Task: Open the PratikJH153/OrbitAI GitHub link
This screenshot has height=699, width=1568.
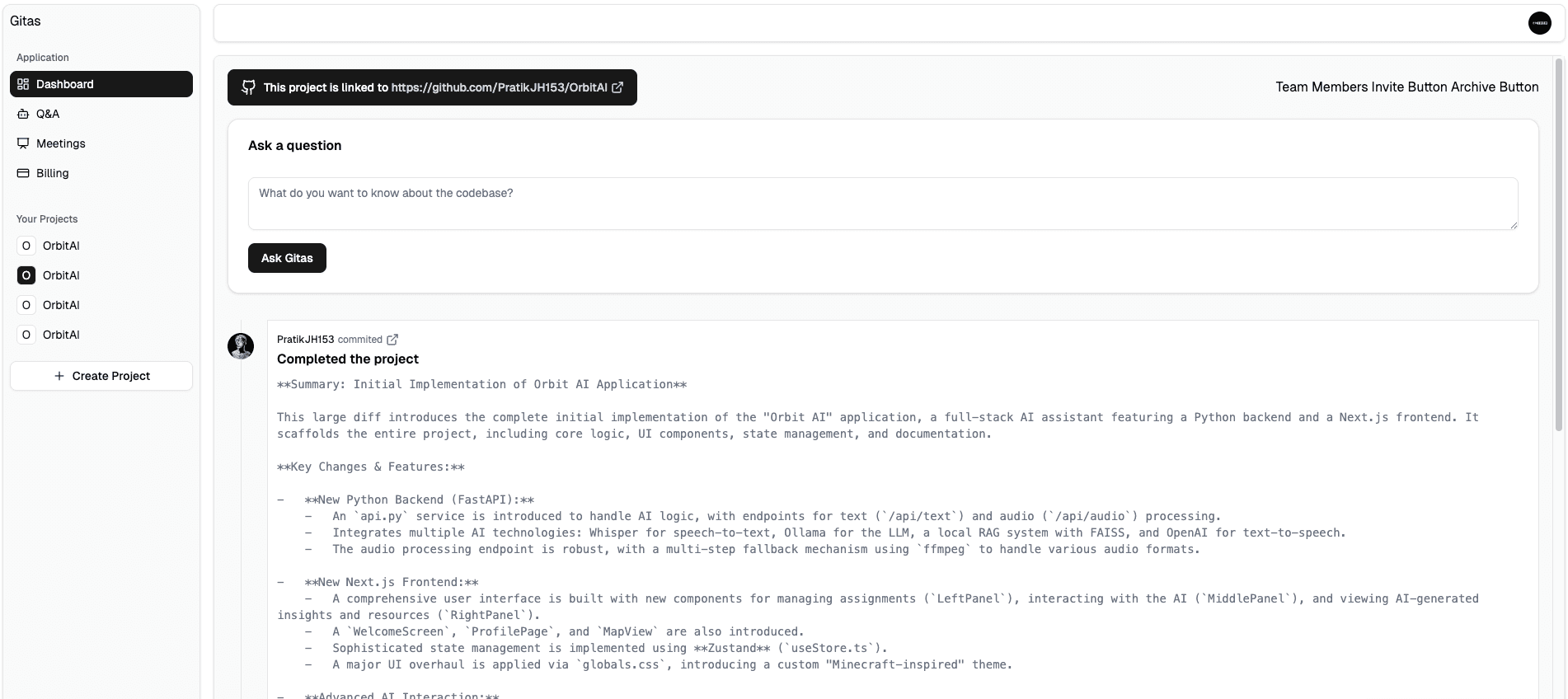Action: tap(499, 87)
